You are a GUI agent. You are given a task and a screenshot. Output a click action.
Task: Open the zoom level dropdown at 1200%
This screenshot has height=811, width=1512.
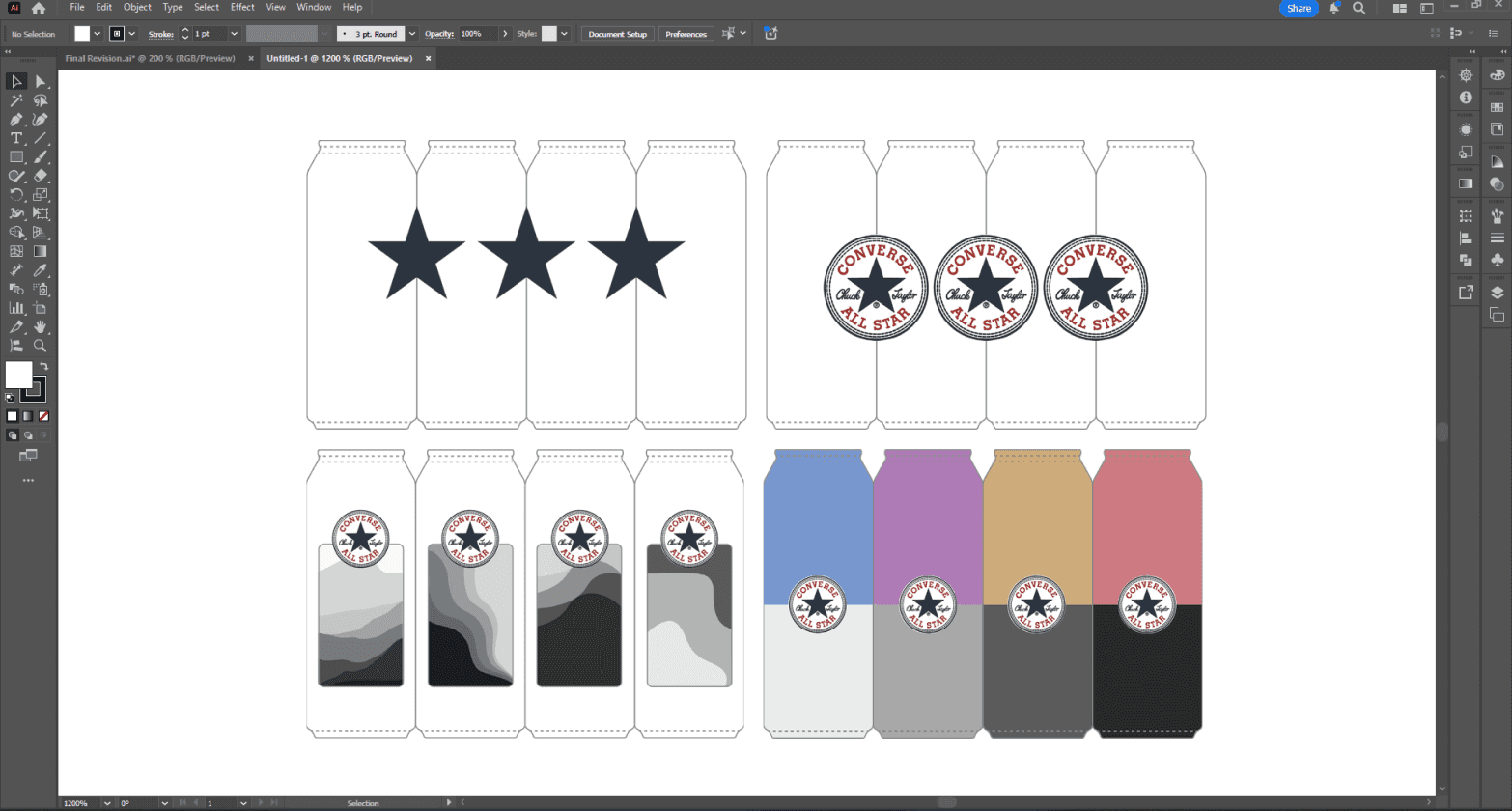click(x=107, y=802)
